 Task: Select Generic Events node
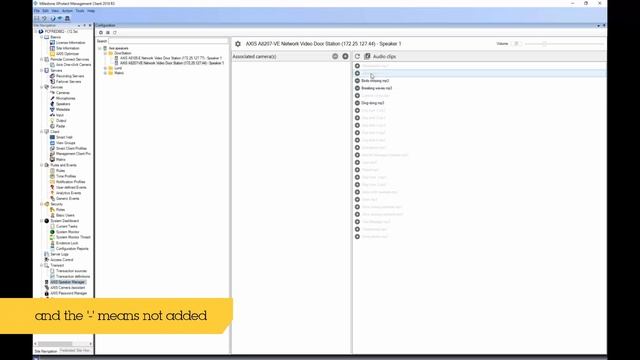(x=68, y=199)
